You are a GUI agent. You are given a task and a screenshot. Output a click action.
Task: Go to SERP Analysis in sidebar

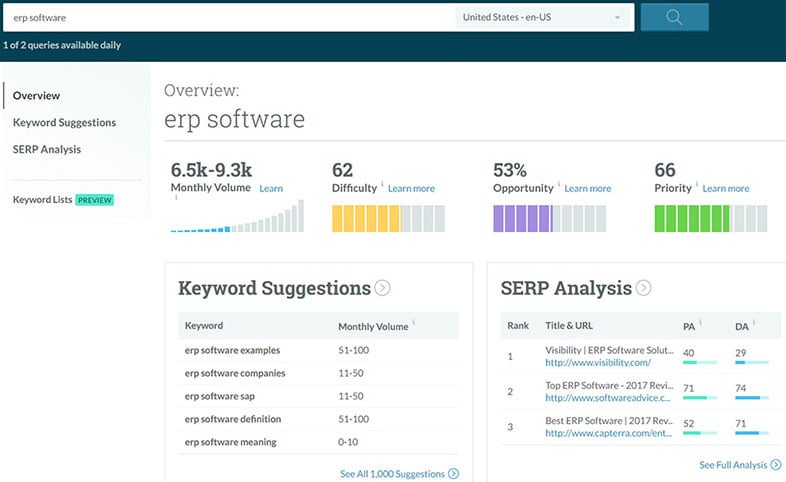(x=47, y=149)
